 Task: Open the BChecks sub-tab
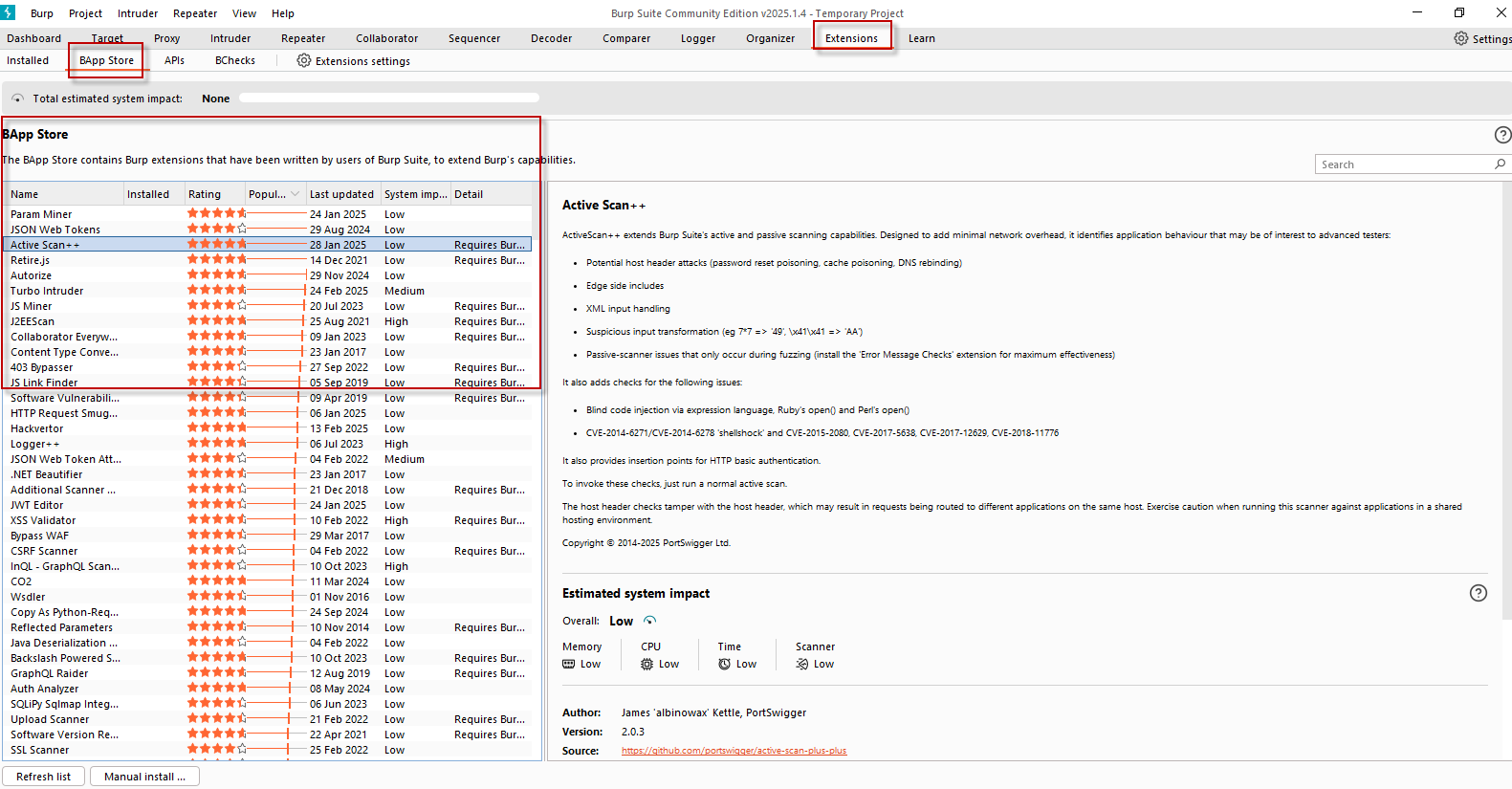(235, 60)
